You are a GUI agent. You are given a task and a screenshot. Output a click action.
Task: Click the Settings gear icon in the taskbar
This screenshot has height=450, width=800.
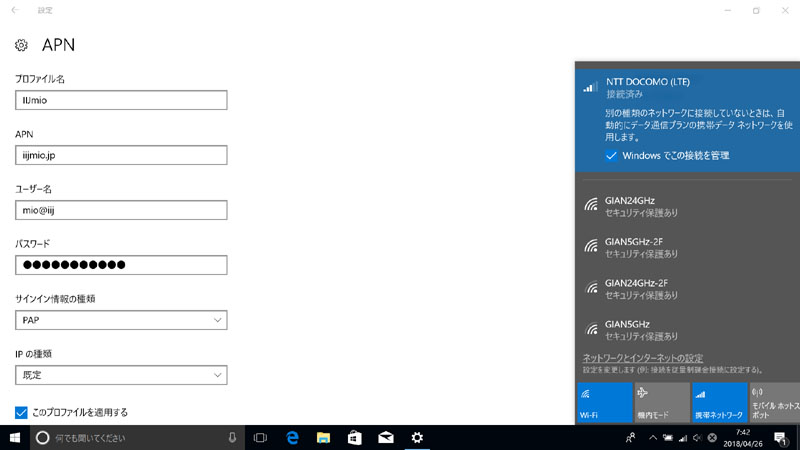click(417, 438)
